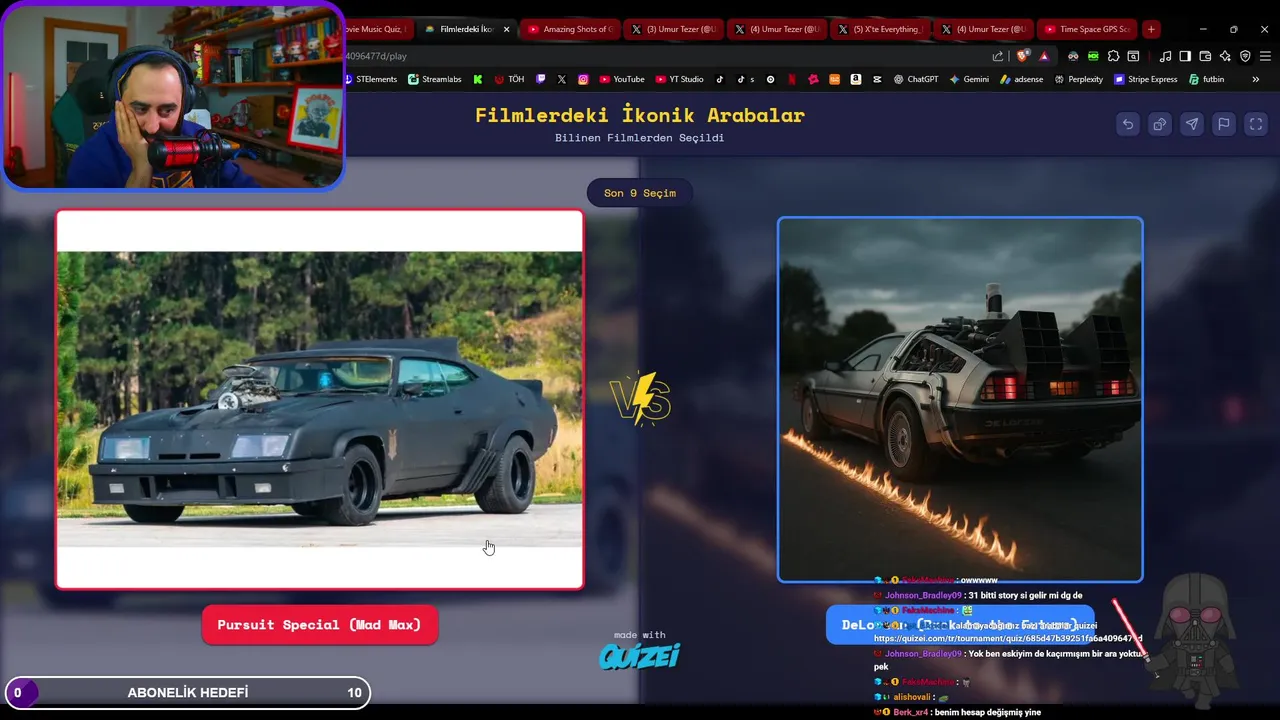Select the Mad Max Pursuit Special car image
The width and height of the screenshot is (1280, 720).
pos(320,399)
